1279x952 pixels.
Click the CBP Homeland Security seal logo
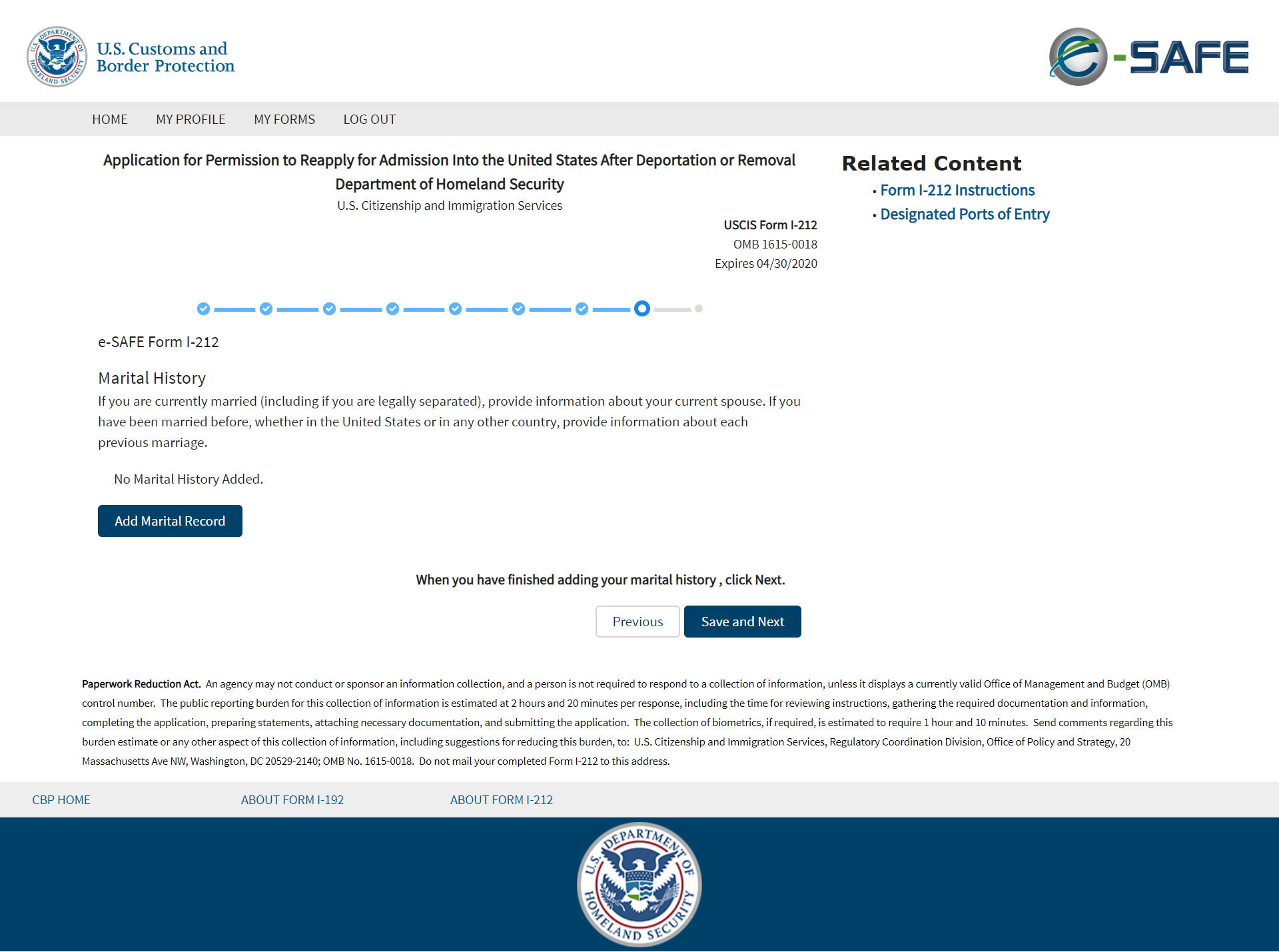[x=57, y=57]
